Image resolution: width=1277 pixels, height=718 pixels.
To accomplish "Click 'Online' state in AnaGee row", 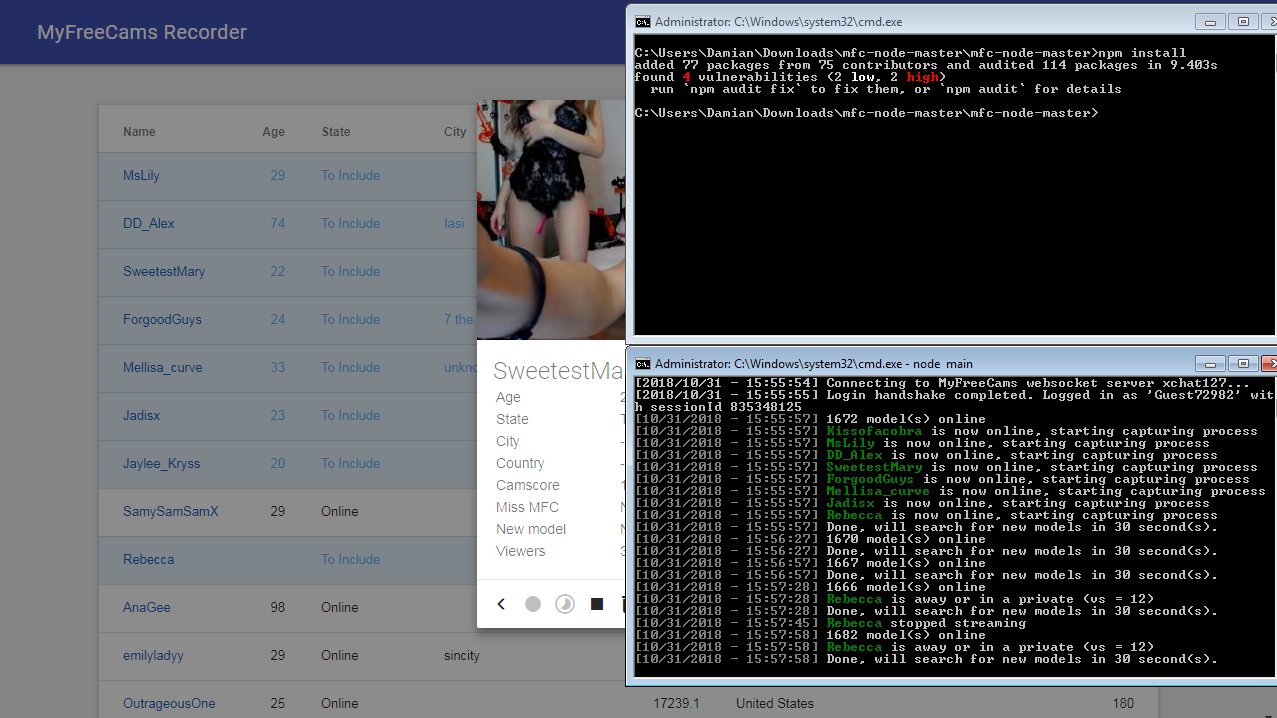I will tap(339, 607).
